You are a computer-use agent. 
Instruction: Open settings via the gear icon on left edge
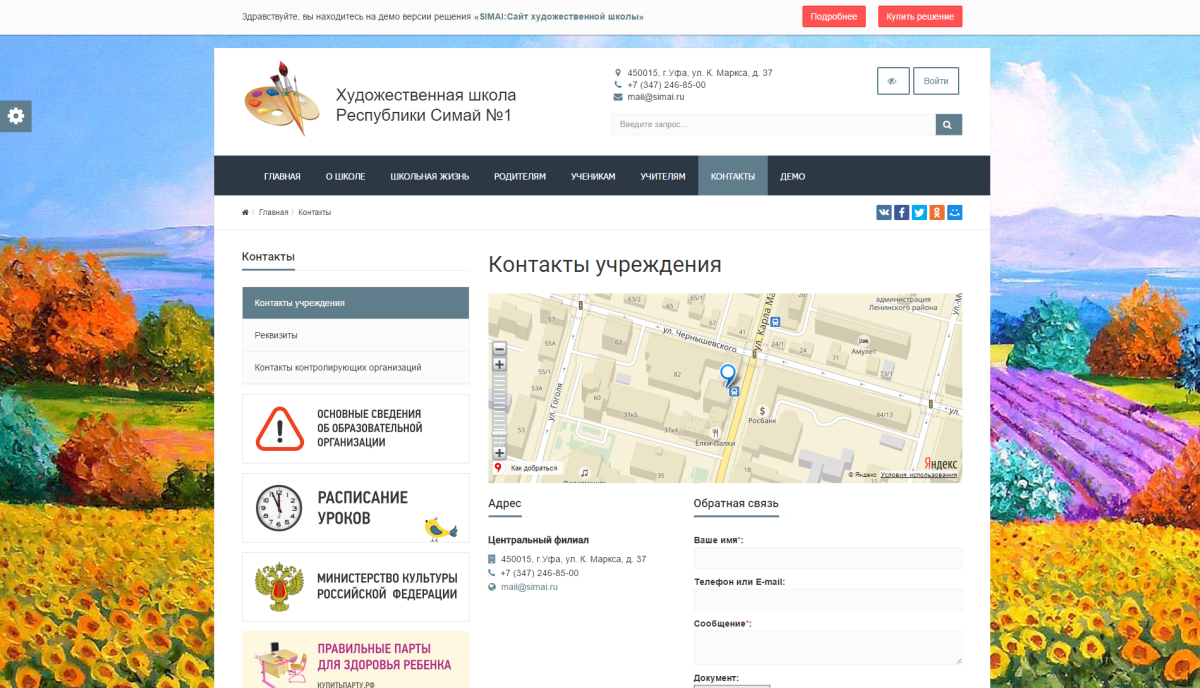(16, 116)
